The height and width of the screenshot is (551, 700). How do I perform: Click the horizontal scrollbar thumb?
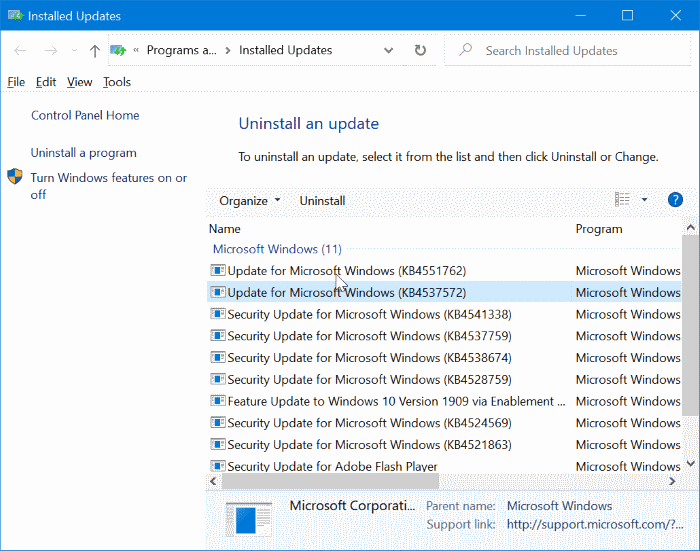point(330,481)
